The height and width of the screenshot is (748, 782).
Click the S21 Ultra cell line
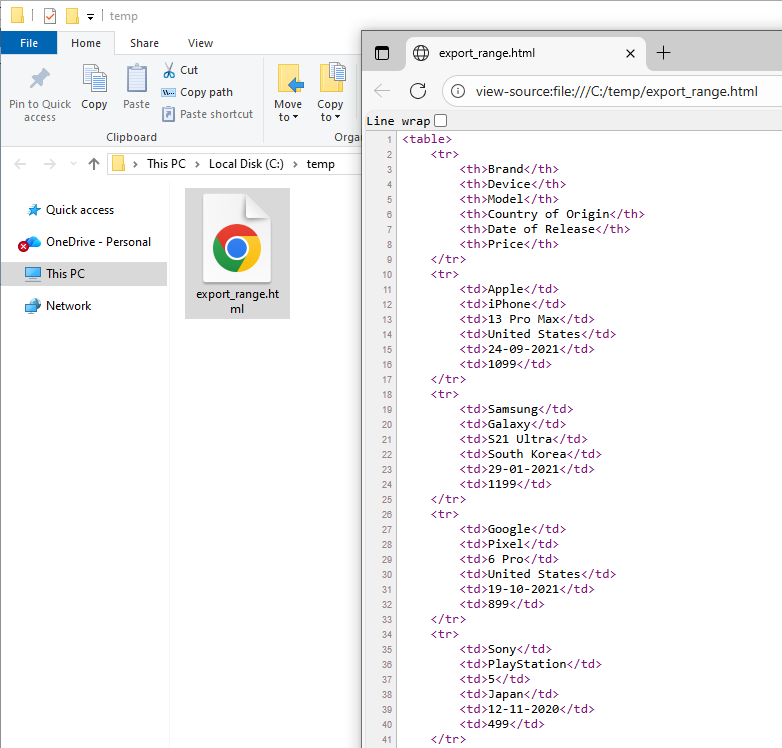tap(523, 439)
